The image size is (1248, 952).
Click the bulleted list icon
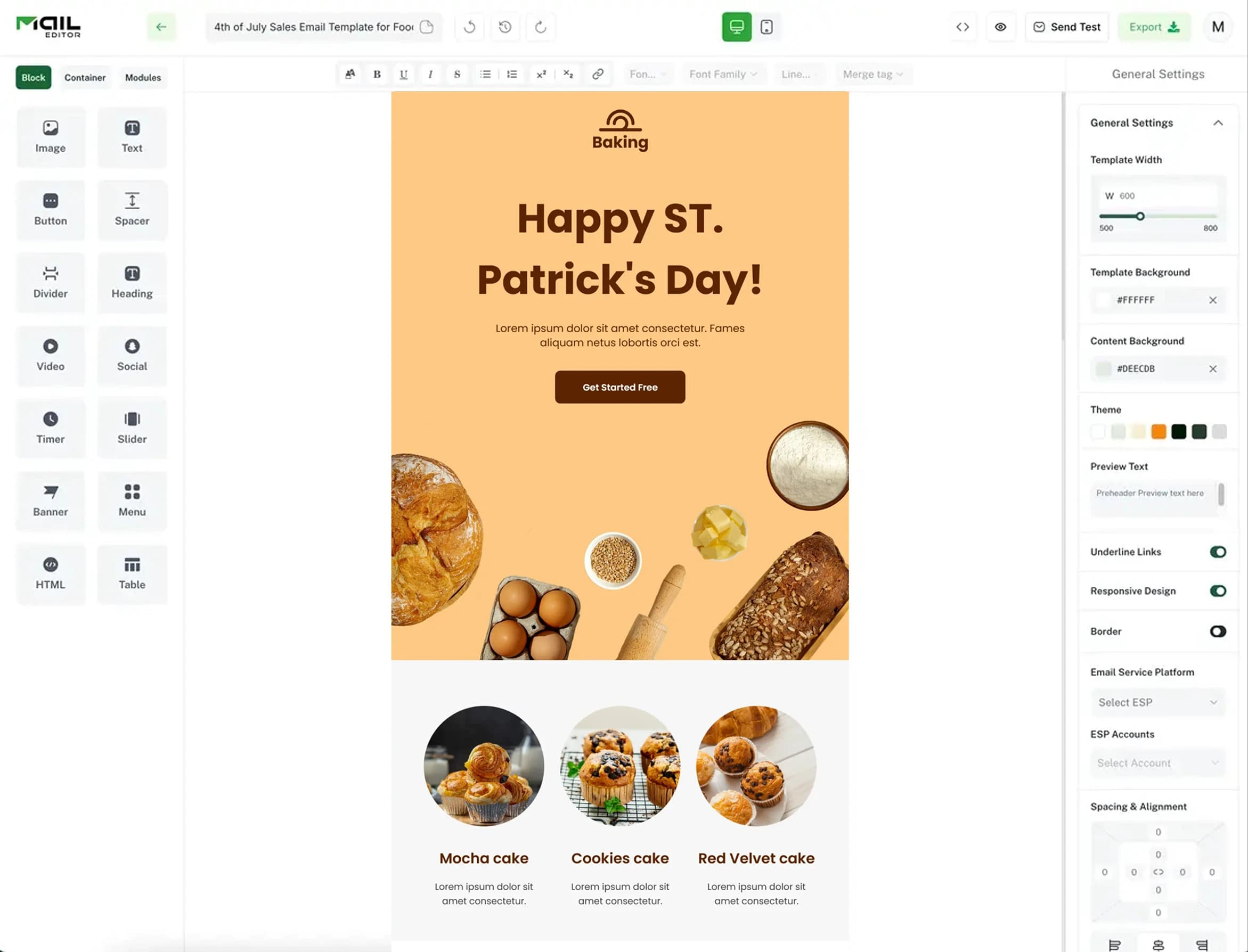pos(485,74)
